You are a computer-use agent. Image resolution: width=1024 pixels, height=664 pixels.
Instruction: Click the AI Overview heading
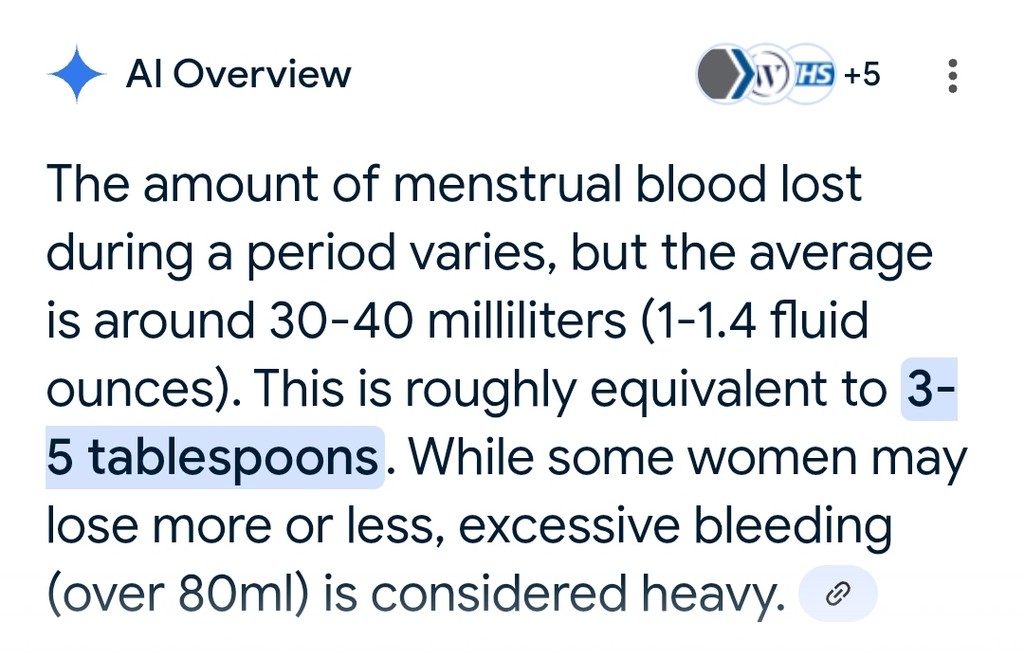[x=238, y=74]
